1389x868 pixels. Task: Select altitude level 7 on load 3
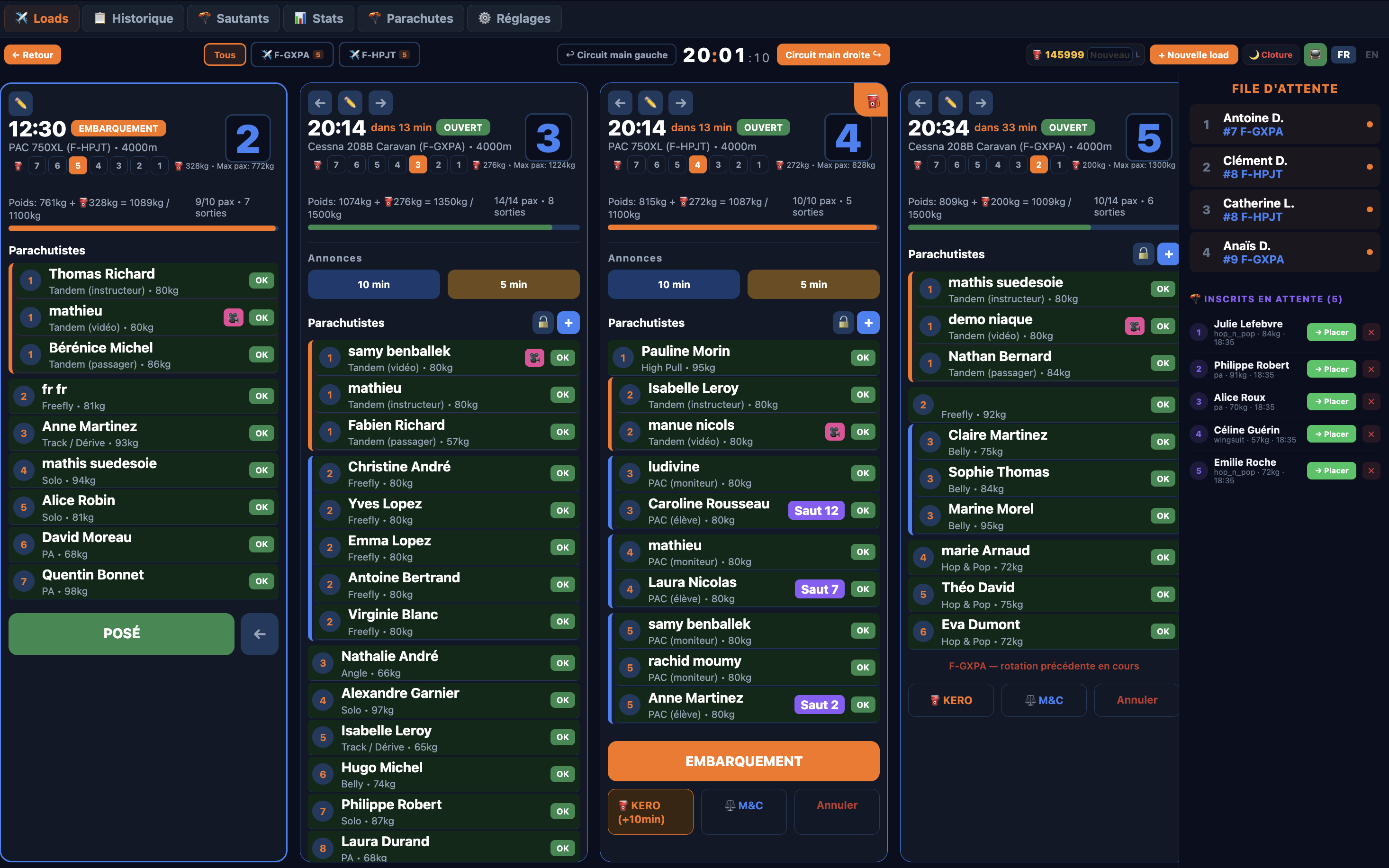[337, 164]
